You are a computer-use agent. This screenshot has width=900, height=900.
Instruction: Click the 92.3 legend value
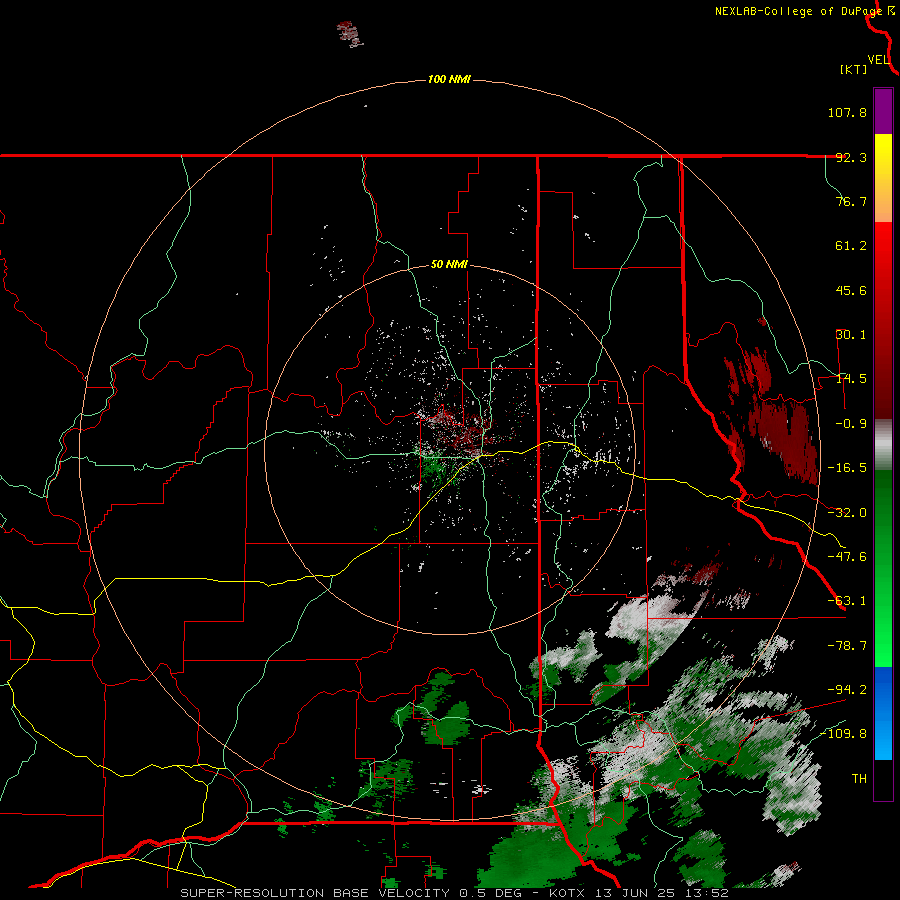click(x=851, y=157)
